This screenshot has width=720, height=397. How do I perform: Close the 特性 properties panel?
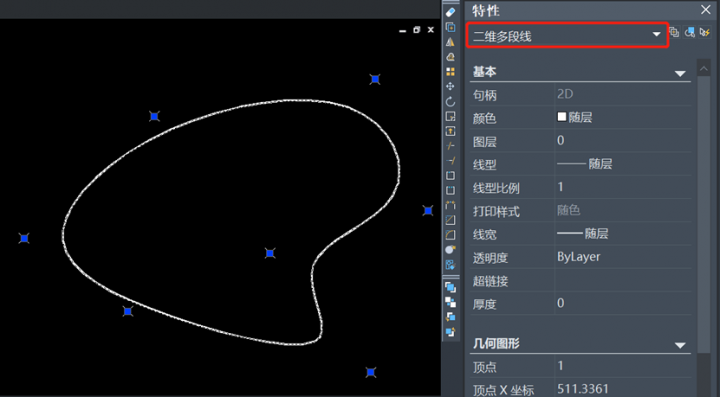(x=706, y=10)
